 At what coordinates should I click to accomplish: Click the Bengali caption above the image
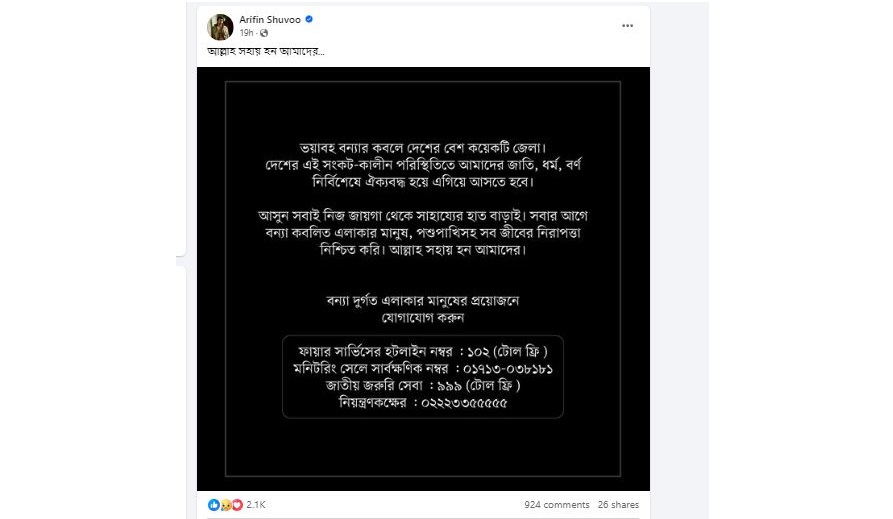tap(266, 51)
